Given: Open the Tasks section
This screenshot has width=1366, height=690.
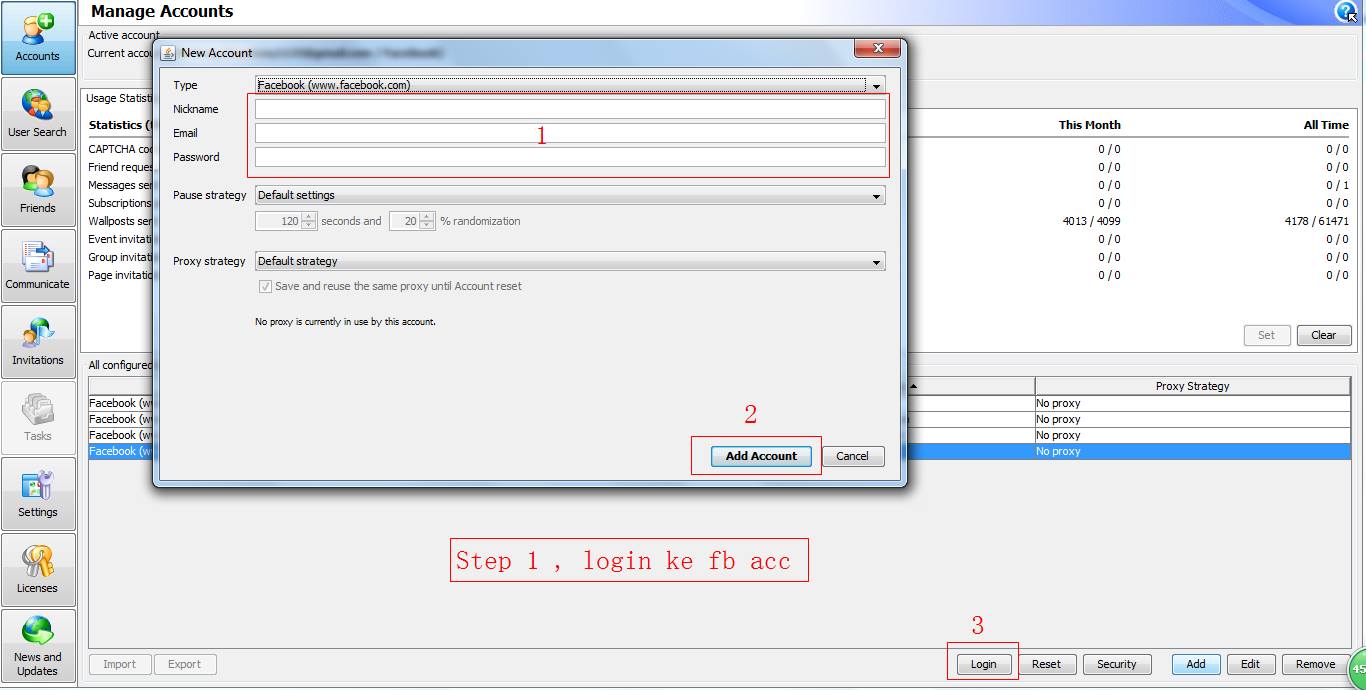Looking at the screenshot, I should click(38, 418).
